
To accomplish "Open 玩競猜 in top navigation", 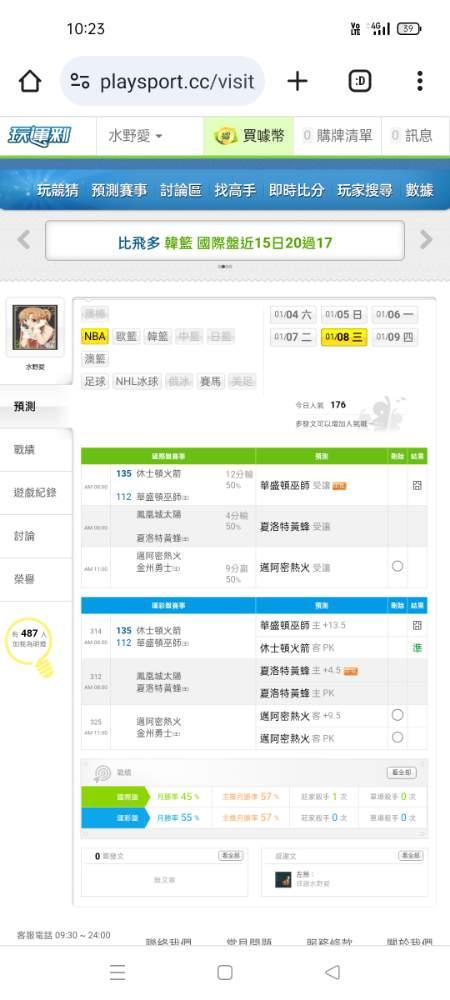I will tap(57, 189).
